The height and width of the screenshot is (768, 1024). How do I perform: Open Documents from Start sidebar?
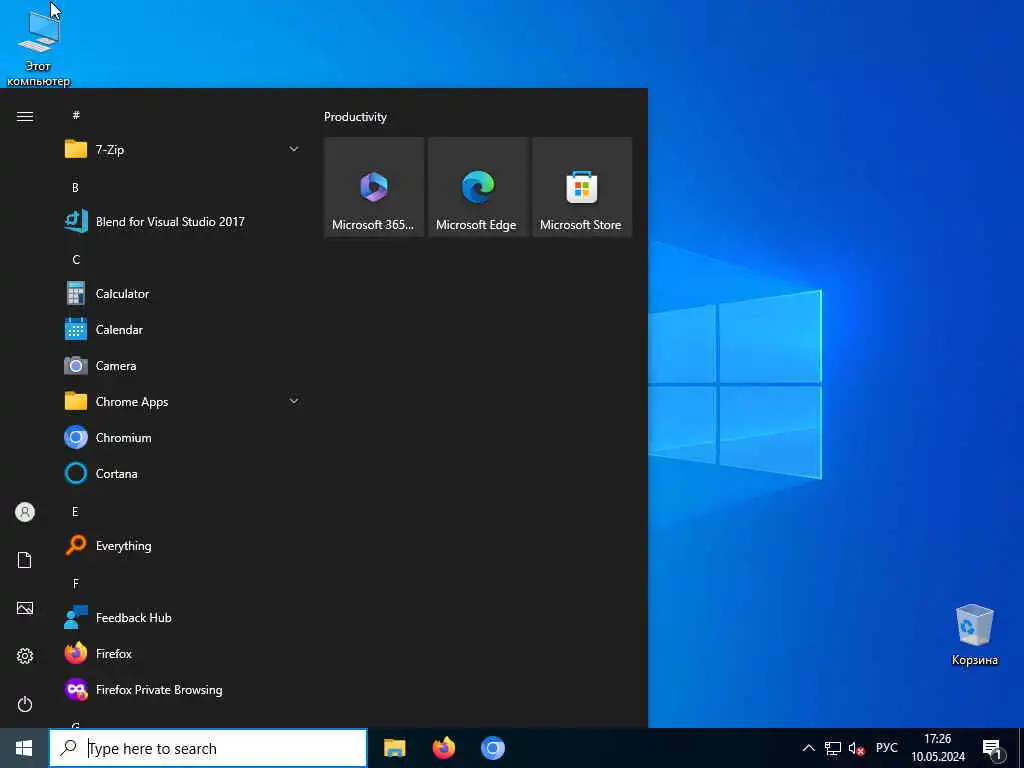[25, 560]
